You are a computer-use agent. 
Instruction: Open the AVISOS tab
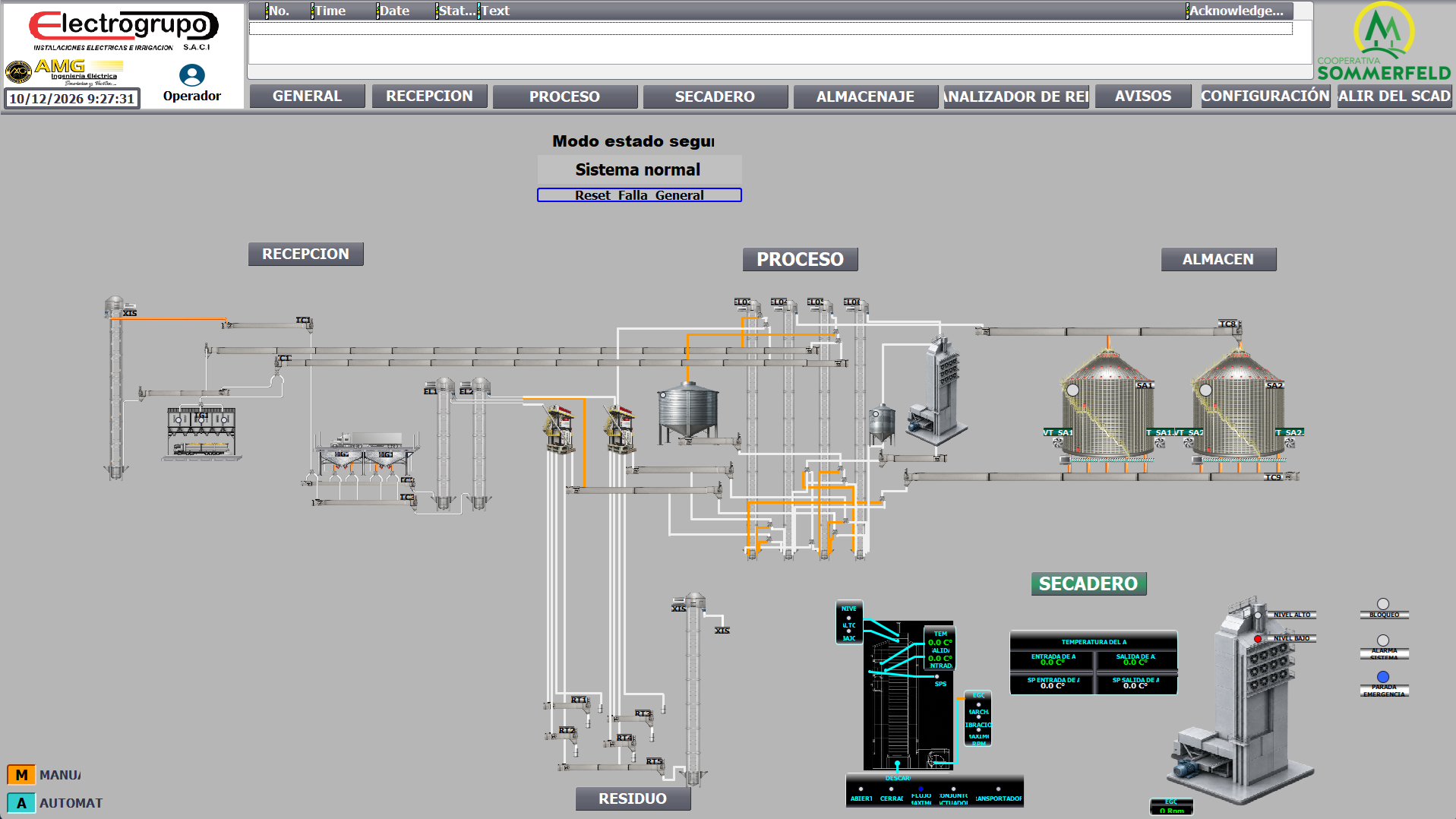coord(1143,96)
